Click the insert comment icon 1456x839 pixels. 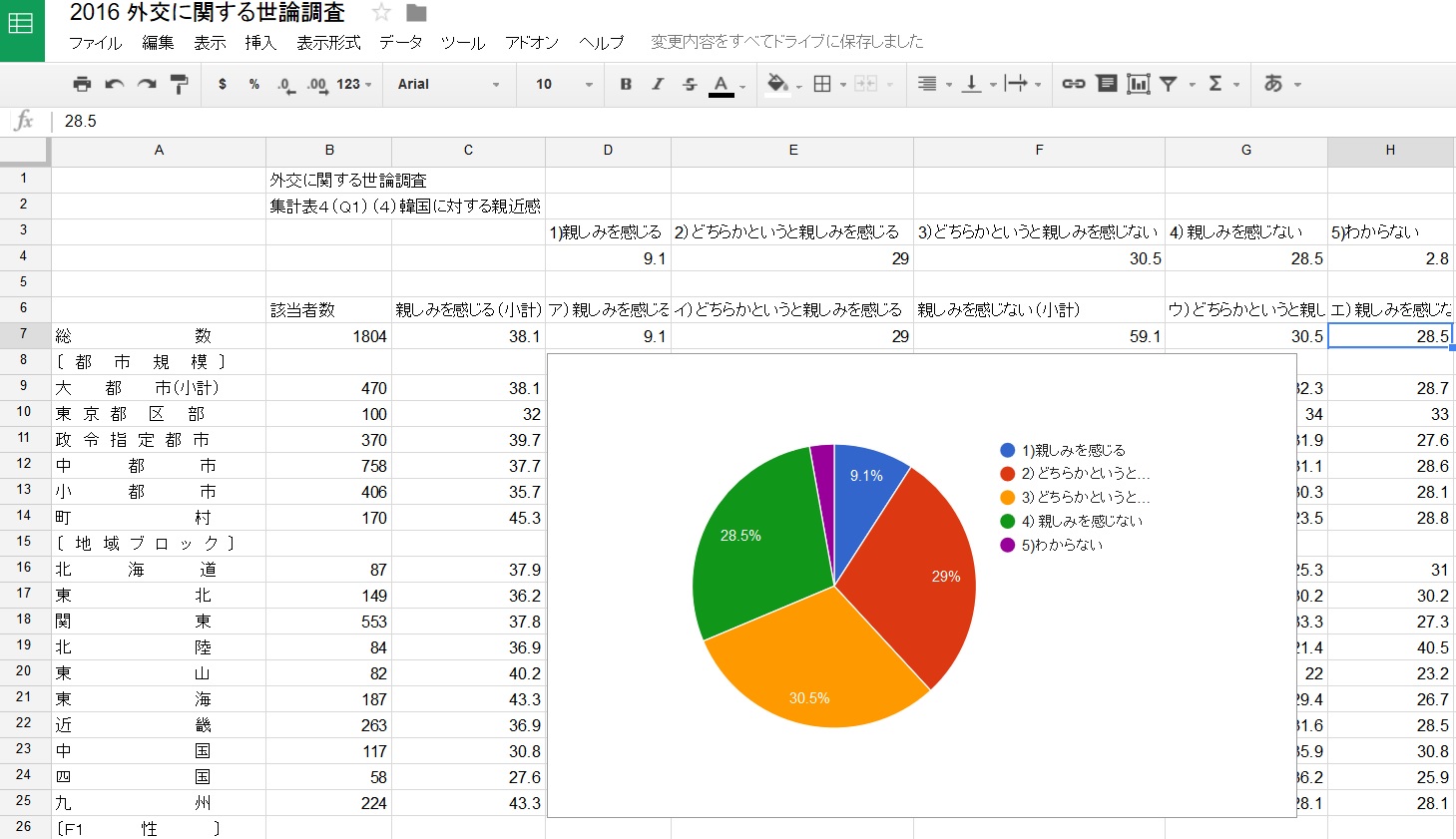[x=1106, y=84]
